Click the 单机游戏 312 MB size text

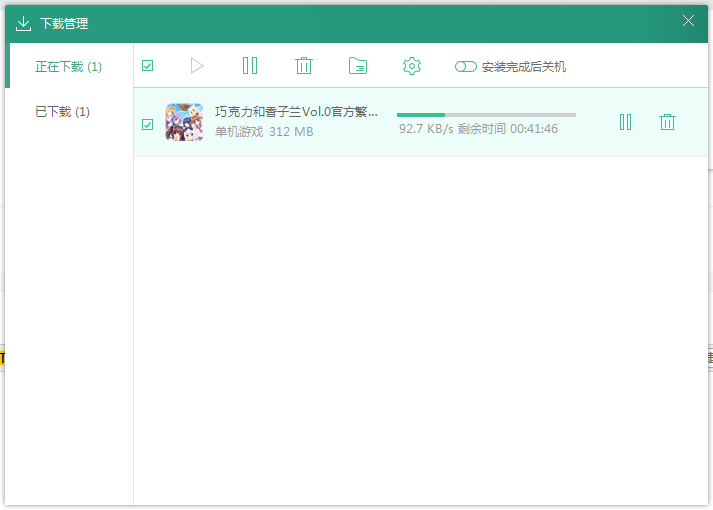pos(264,132)
